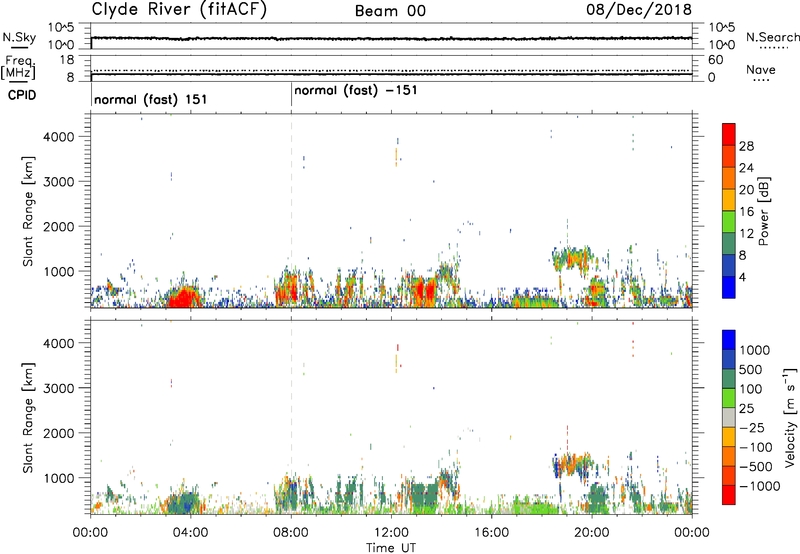Screen dimensions: 800x554
Task: Select the 'Freq. [MHz]' axis label
Action: [18, 67]
